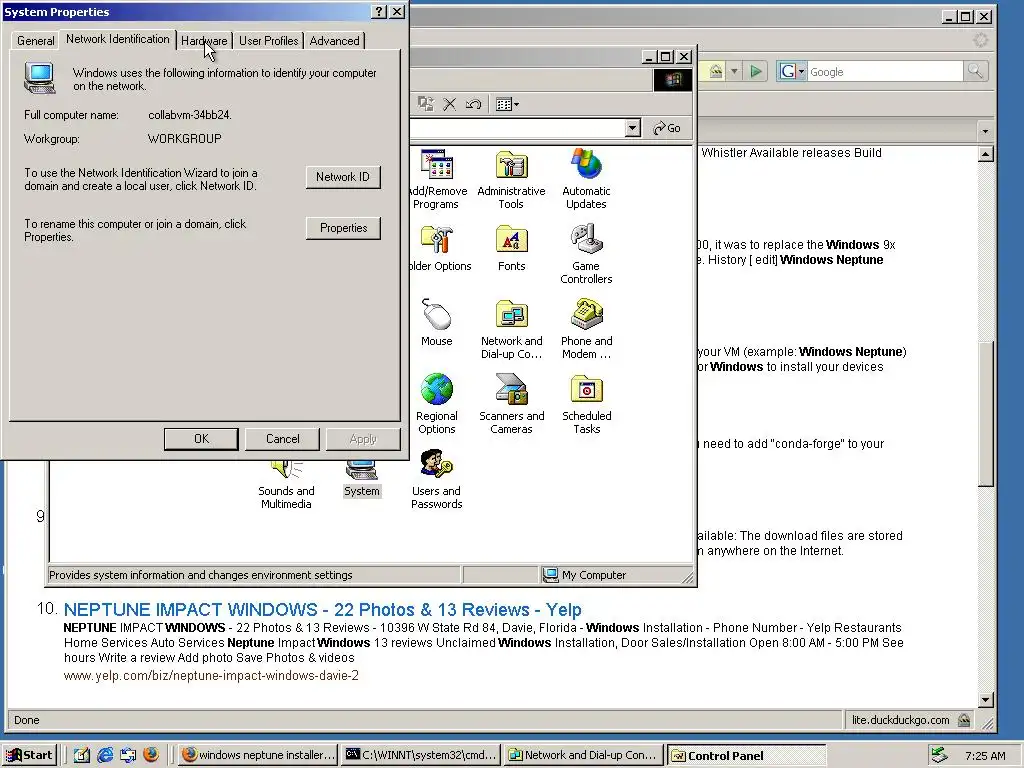Click the www.yelp.com/biz/neptune-impact-windows-davie-2 URL text
Image resolution: width=1024 pixels, height=768 pixels.
(x=211, y=675)
